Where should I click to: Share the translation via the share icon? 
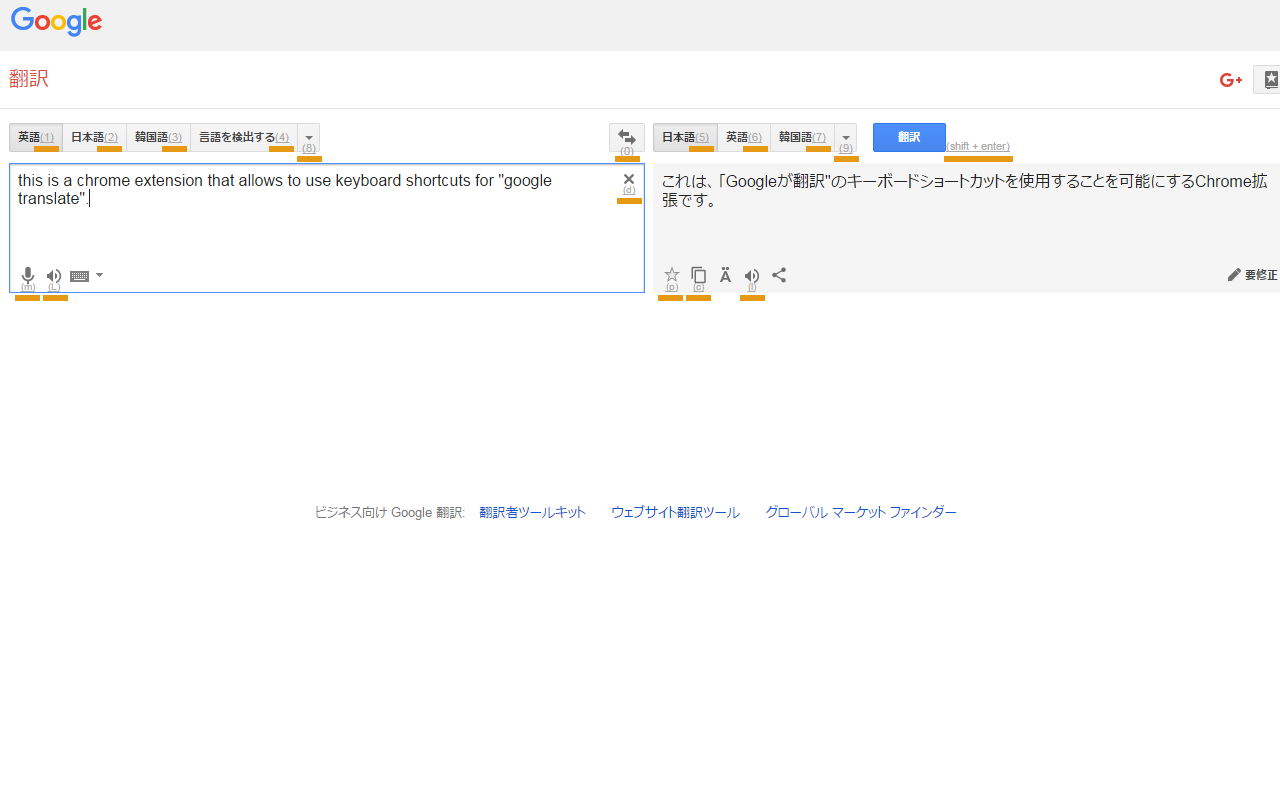coord(779,275)
